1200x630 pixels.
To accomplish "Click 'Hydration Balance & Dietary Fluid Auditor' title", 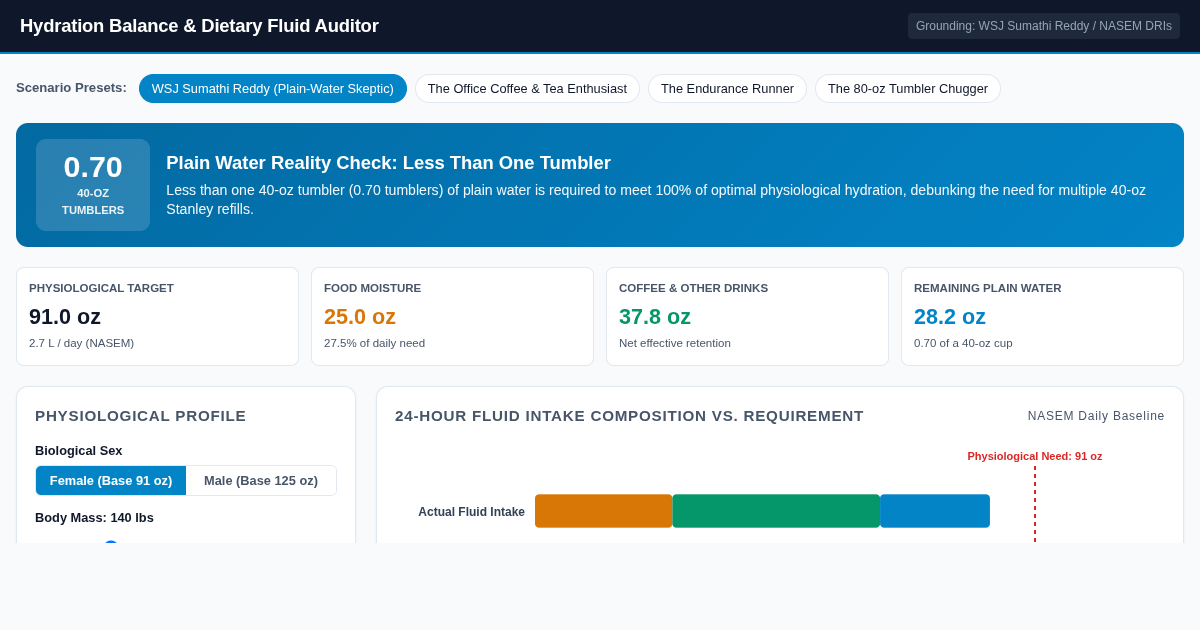I will [199, 26].
